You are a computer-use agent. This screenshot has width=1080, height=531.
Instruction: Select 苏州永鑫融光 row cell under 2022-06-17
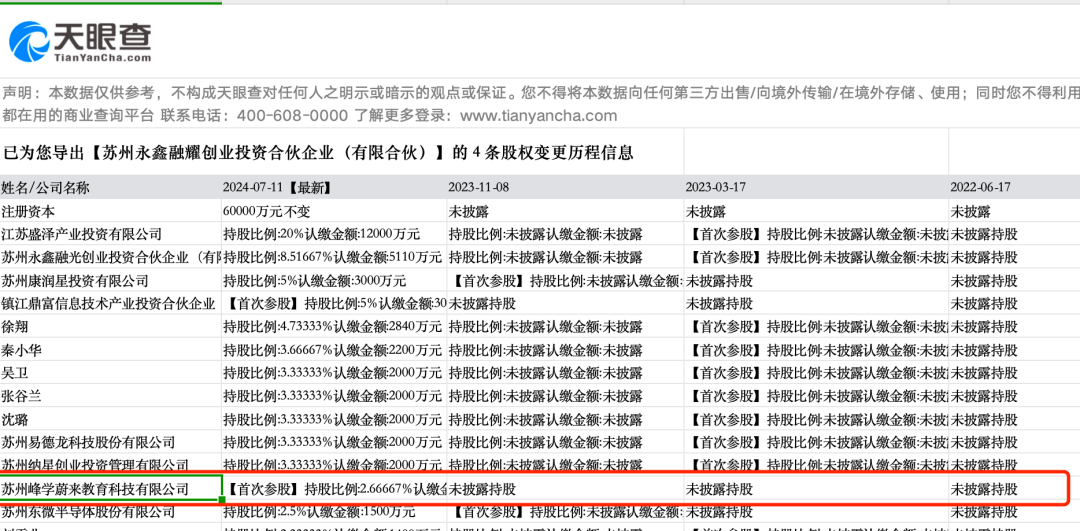pos(1014,258)
